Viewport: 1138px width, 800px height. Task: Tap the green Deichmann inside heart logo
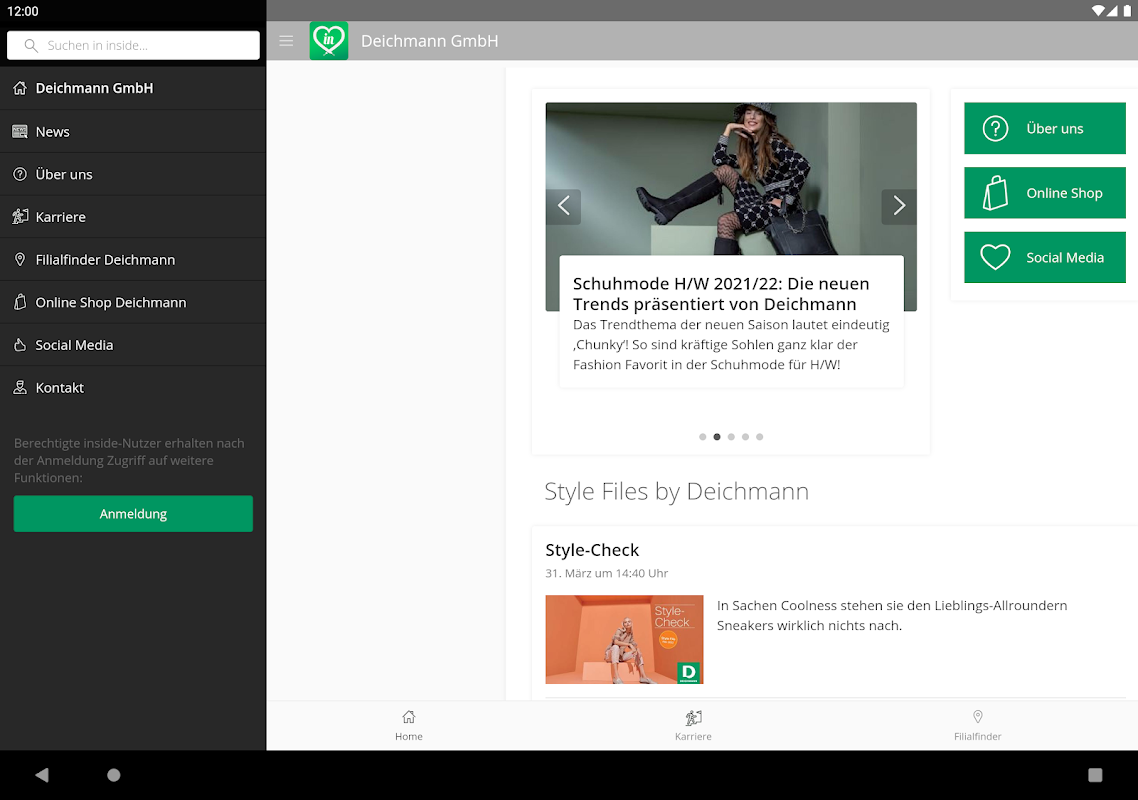[329, 41]
